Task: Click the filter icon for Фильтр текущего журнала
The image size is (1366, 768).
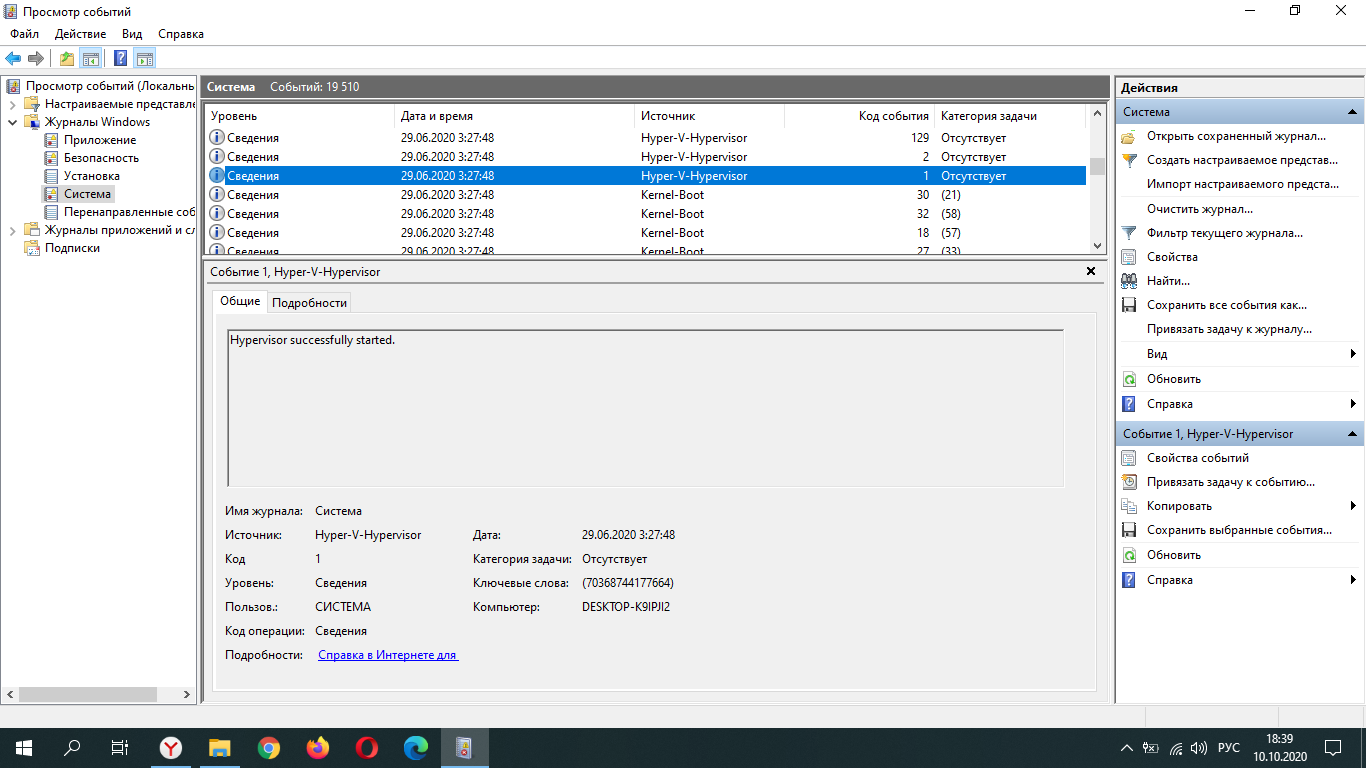Action: [x=1129, y=233]
